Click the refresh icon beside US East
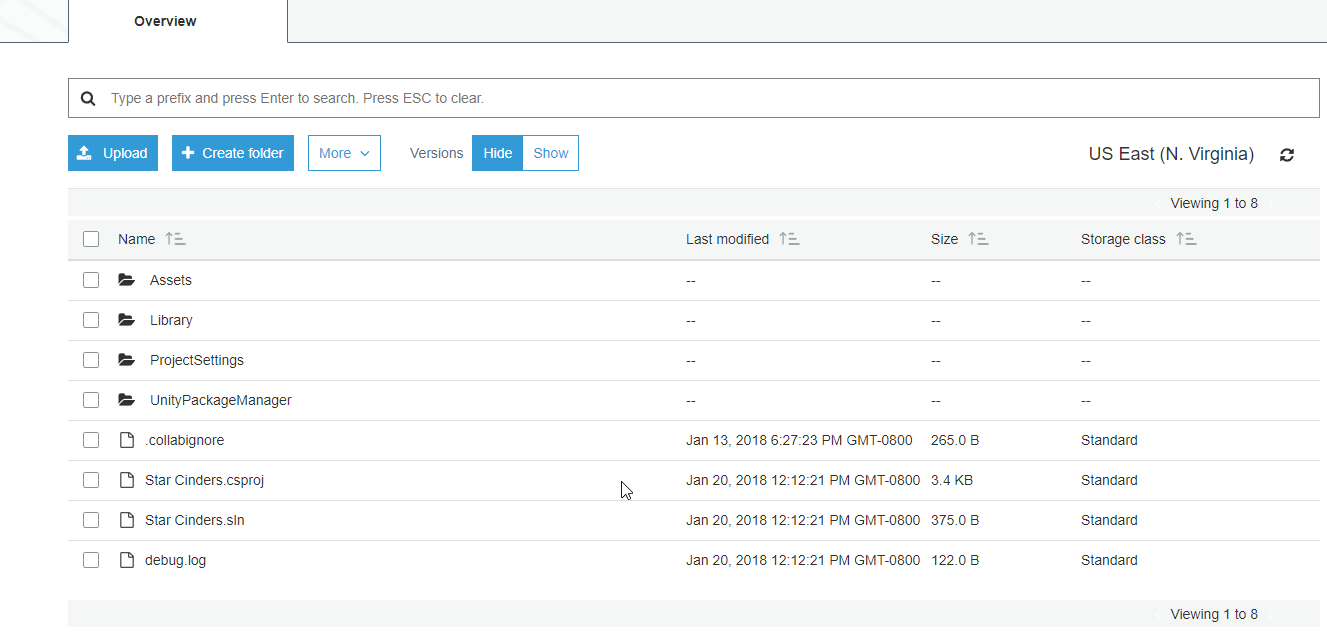The height and width of the screenshot is (637, 1327). click(x=1287, y=155)
